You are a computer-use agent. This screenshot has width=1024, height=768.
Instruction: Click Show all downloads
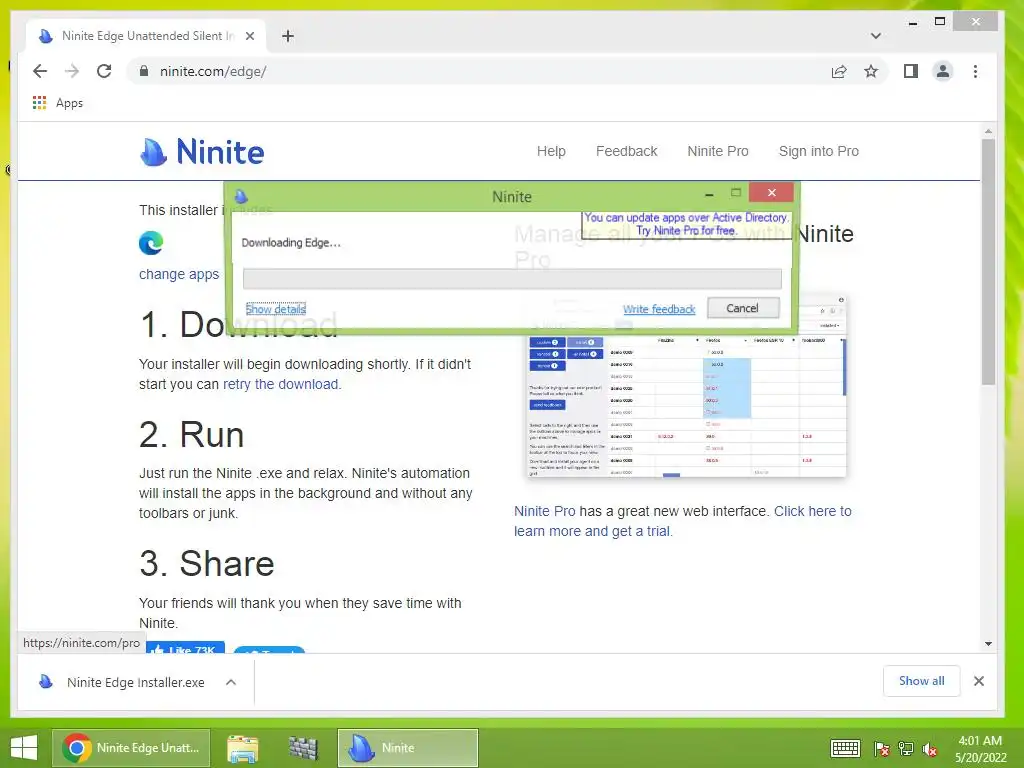click(x=921, y=681)
